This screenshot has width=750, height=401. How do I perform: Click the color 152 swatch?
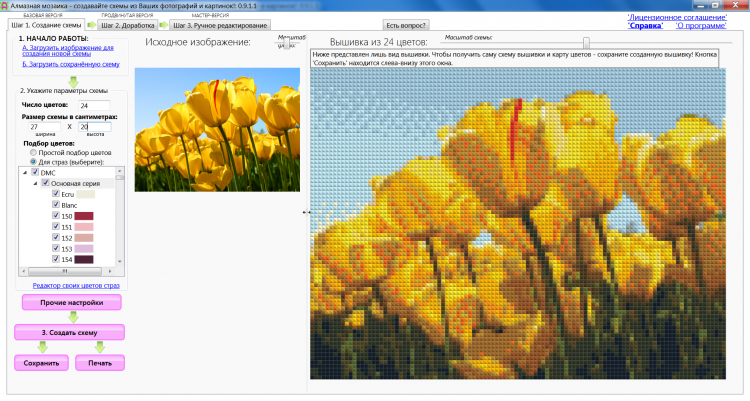84,238
